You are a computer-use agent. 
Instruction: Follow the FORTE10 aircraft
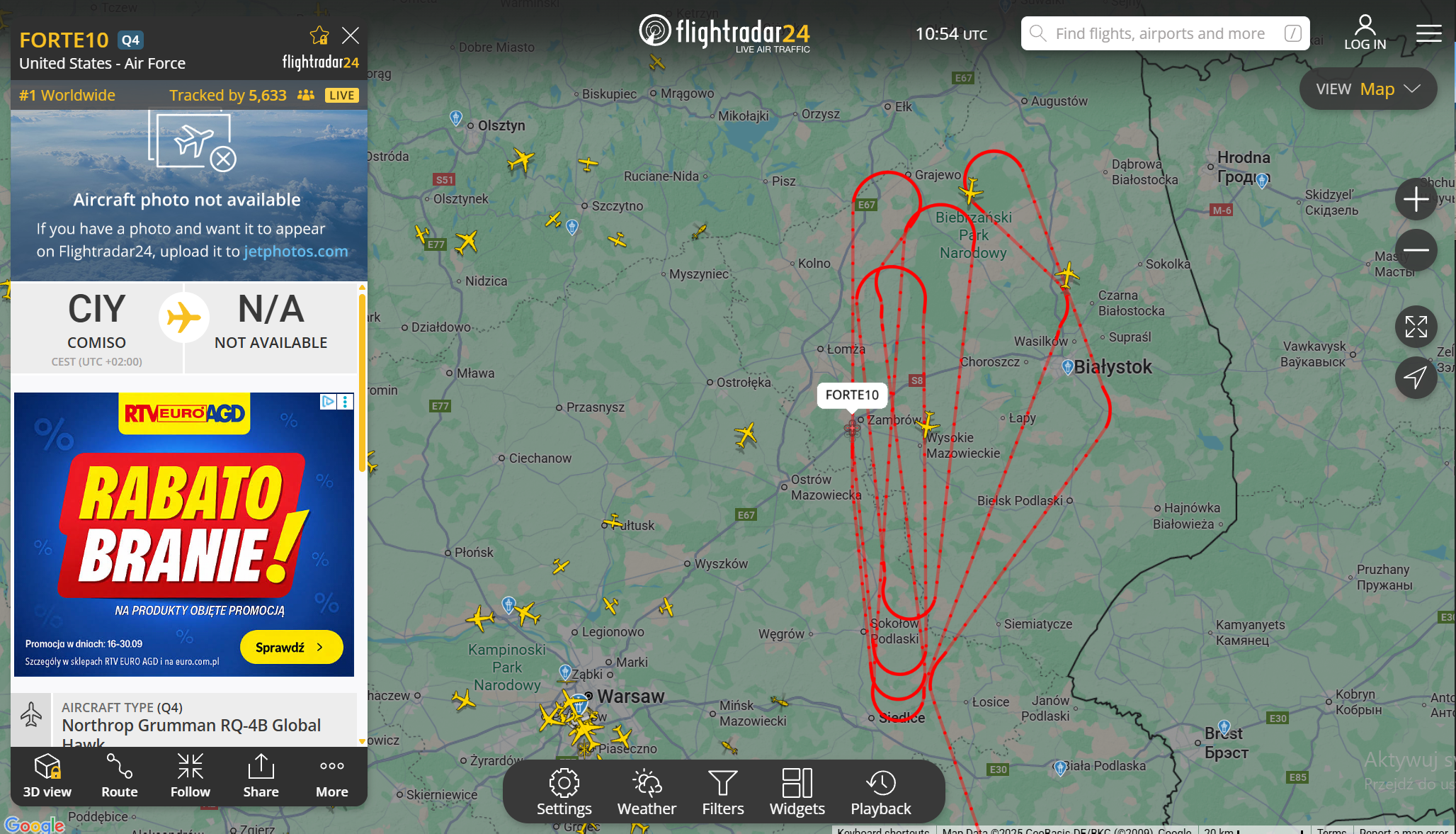[190, 776]
